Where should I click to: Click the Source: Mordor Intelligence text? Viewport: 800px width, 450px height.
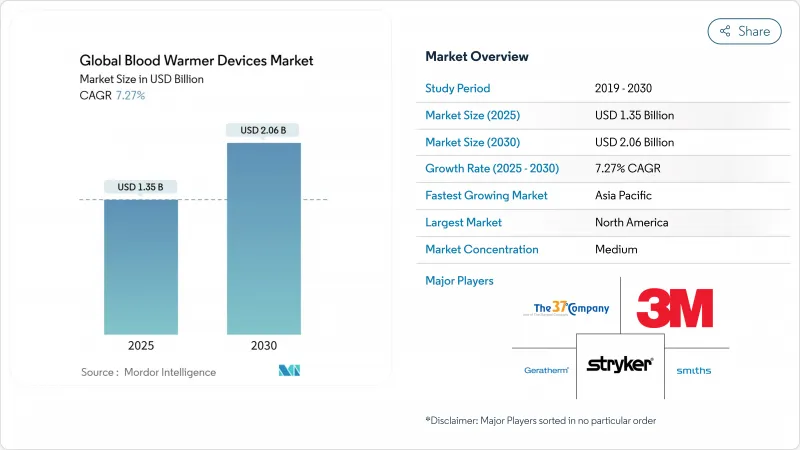[148, 372]
